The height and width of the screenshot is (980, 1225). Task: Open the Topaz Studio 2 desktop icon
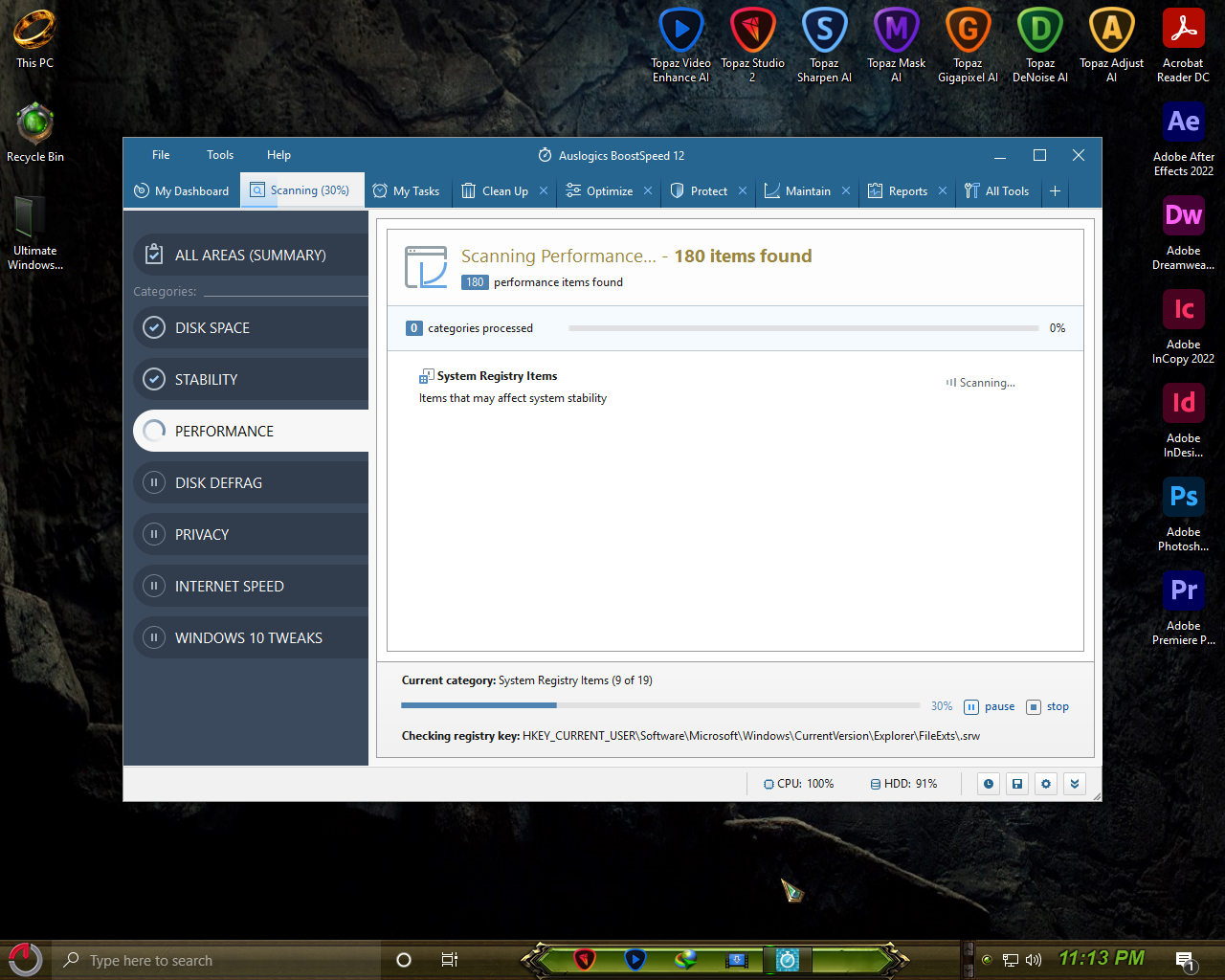point(752,45)
